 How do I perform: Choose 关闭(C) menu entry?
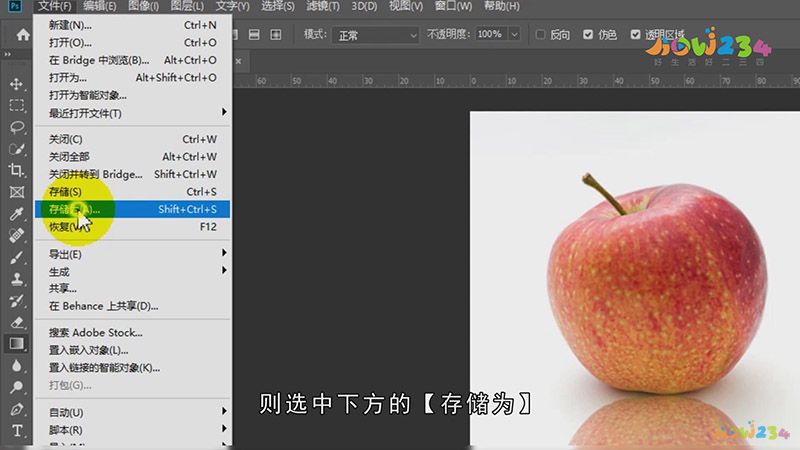click(132, 139)
